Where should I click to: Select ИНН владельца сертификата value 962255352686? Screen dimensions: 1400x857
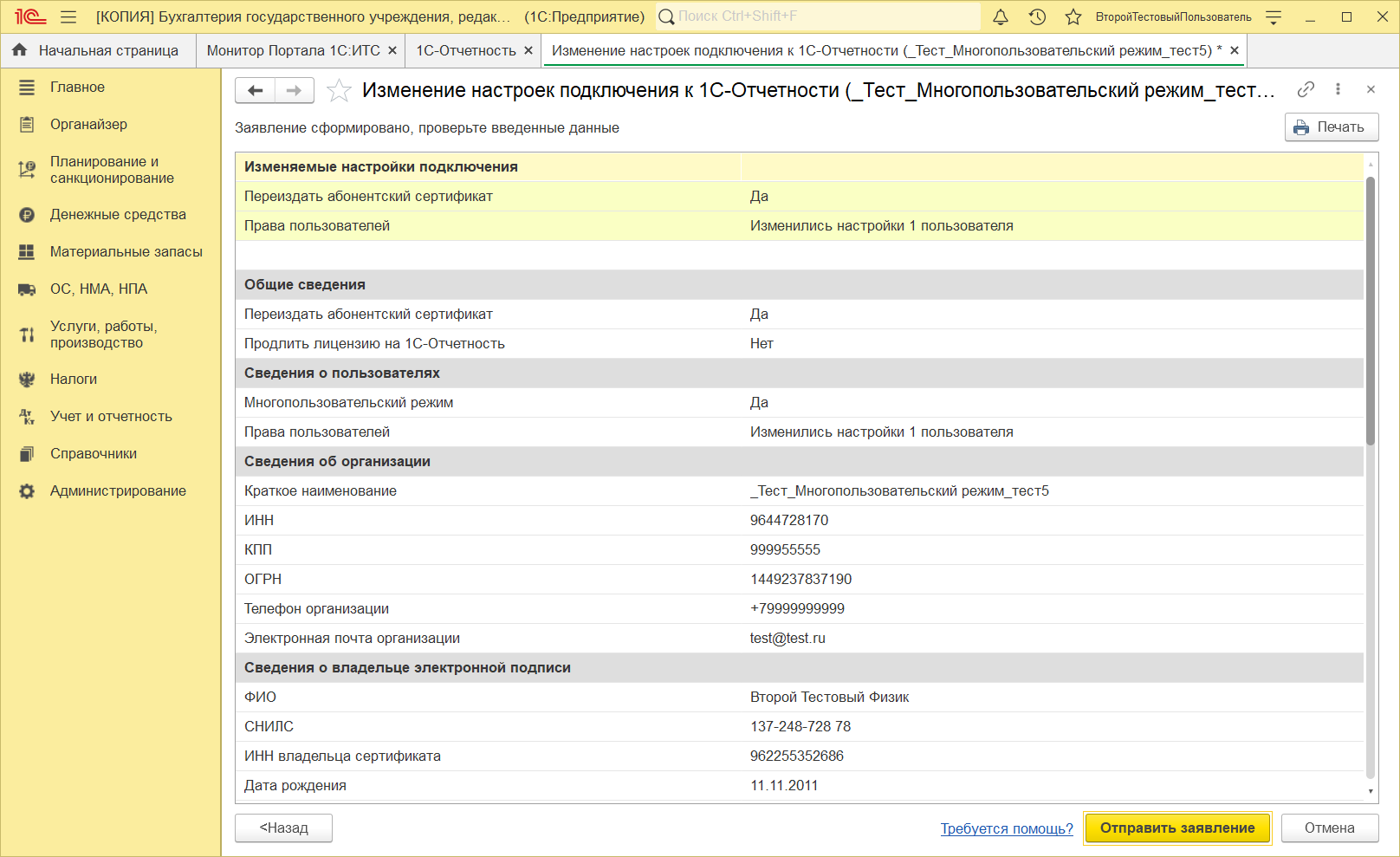[x=797, y=756]
